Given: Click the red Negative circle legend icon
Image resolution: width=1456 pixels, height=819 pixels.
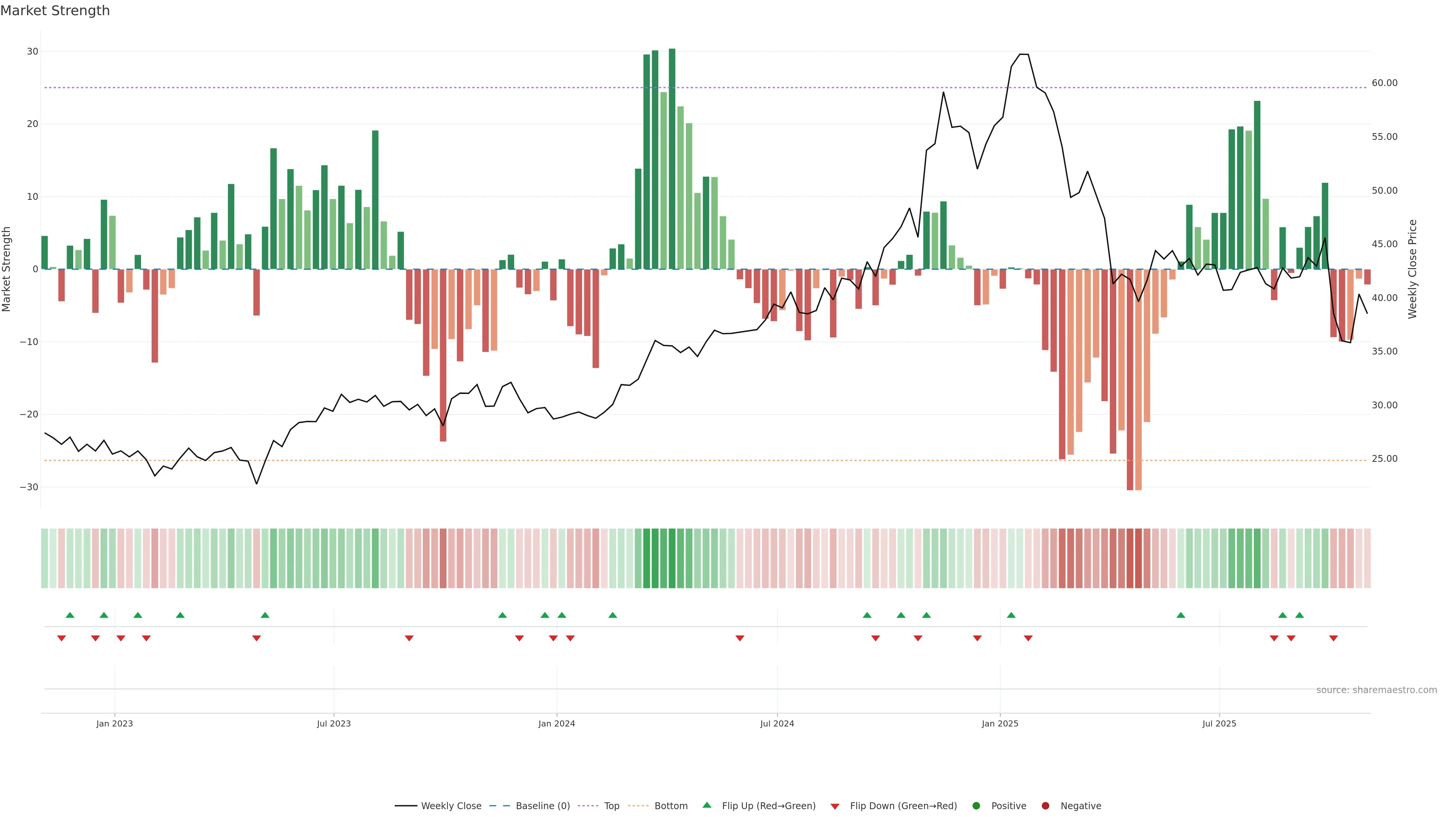Looking at the screenshot, I should tap(1045, 805).
